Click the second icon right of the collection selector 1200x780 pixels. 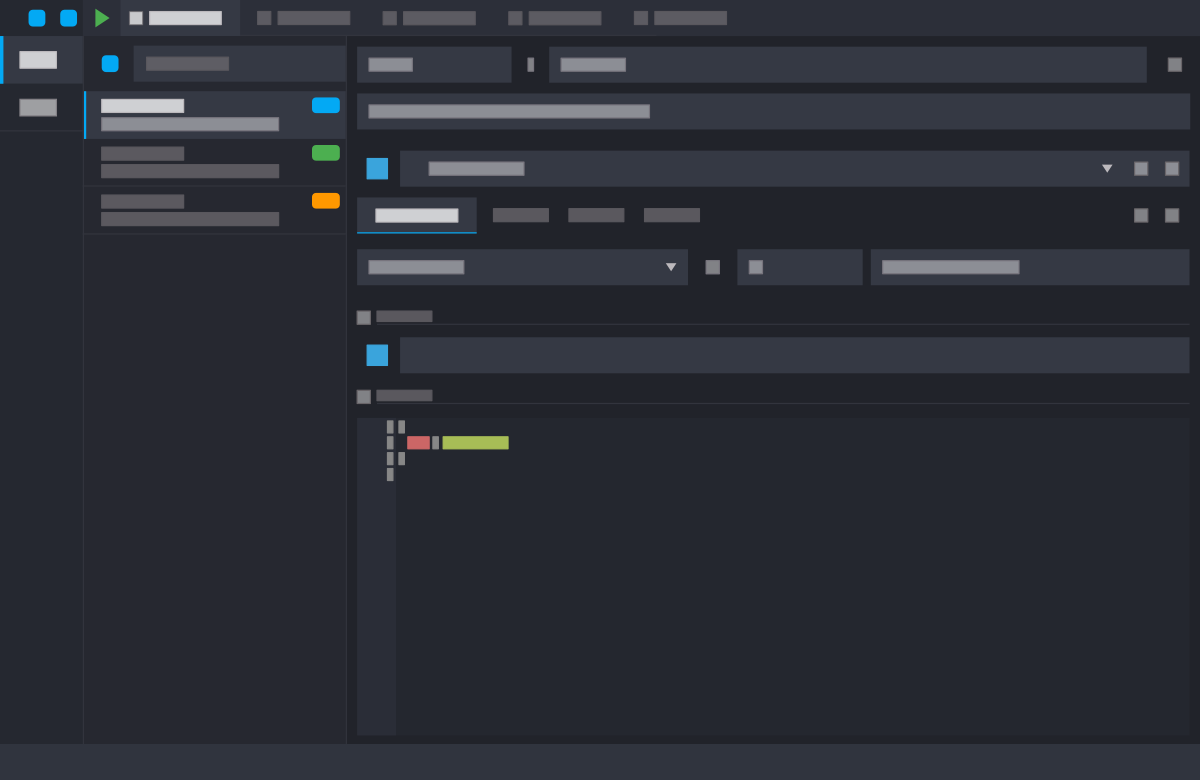(1170, 168)
